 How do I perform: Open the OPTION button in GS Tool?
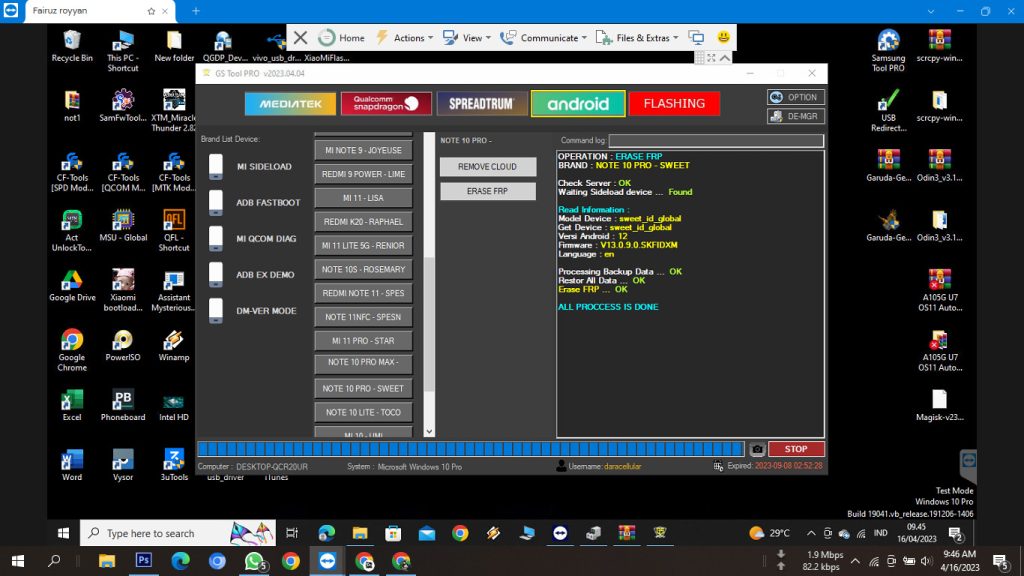point(795,97)
